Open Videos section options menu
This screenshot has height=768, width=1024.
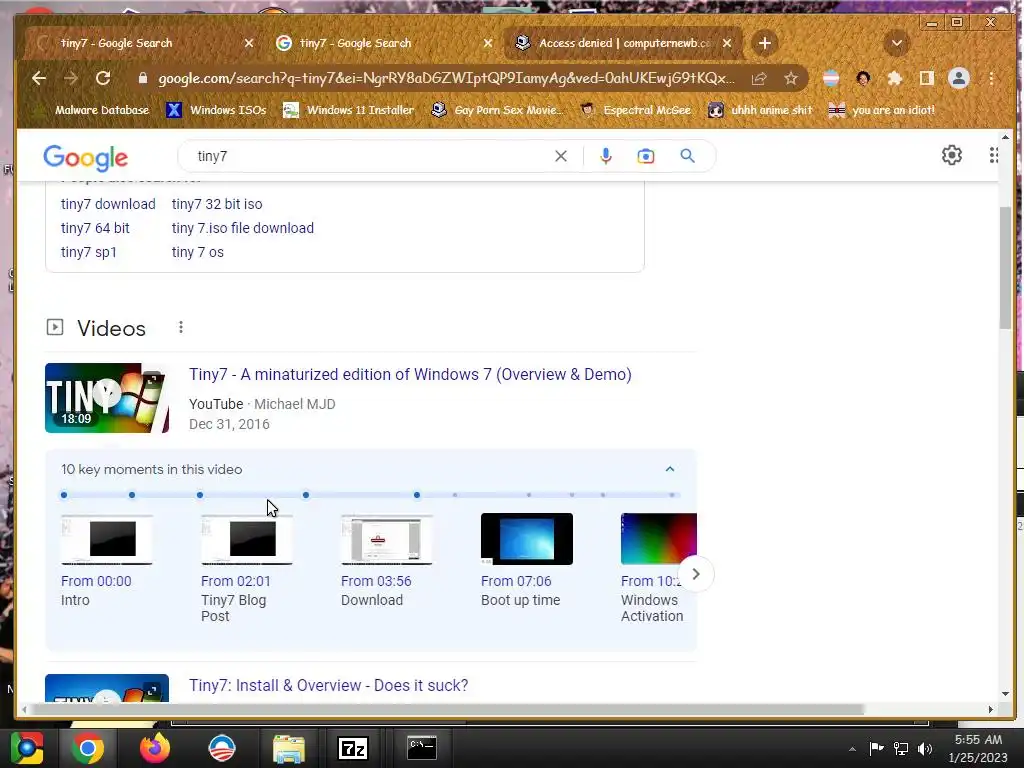pos(181,327)
